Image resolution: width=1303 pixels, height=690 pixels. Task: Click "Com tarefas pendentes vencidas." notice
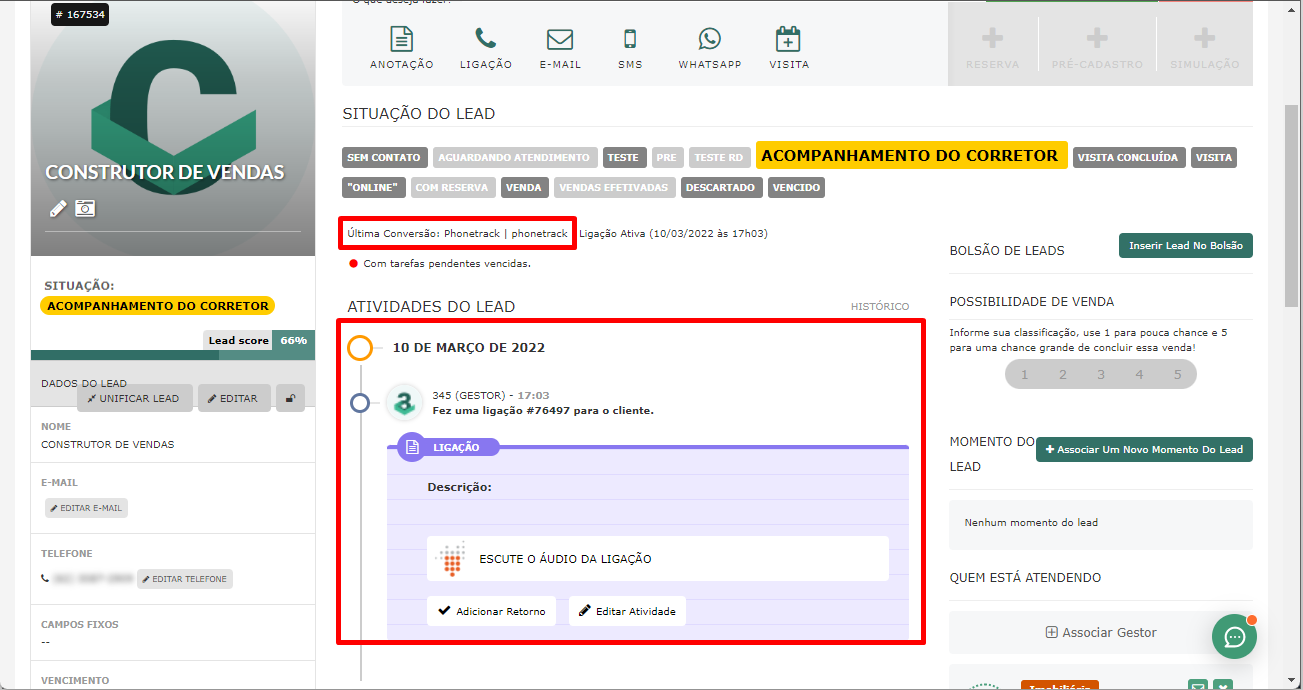click(447, 264)
